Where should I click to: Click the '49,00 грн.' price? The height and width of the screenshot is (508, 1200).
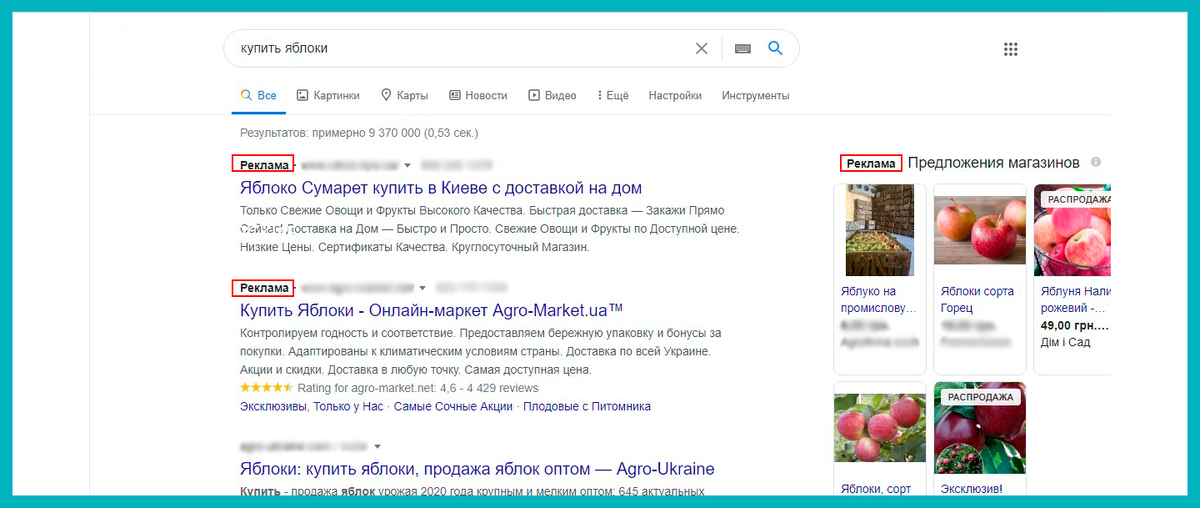(x=1076, y=325)
